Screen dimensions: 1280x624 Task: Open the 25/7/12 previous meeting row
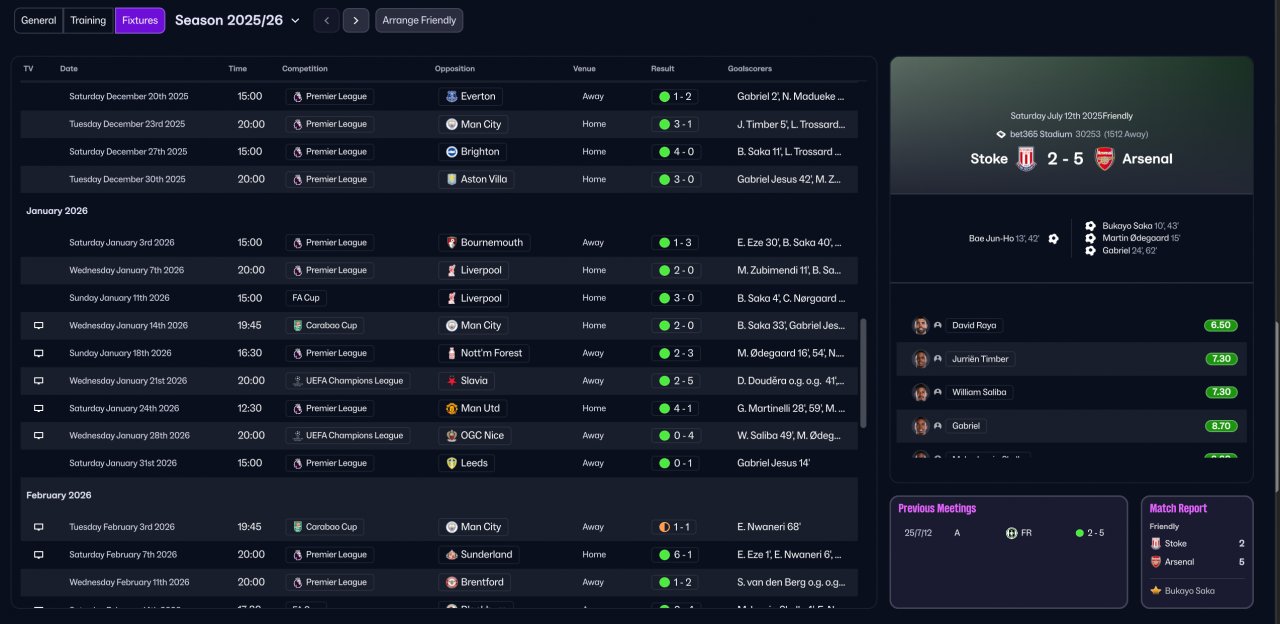[1007, 533]
